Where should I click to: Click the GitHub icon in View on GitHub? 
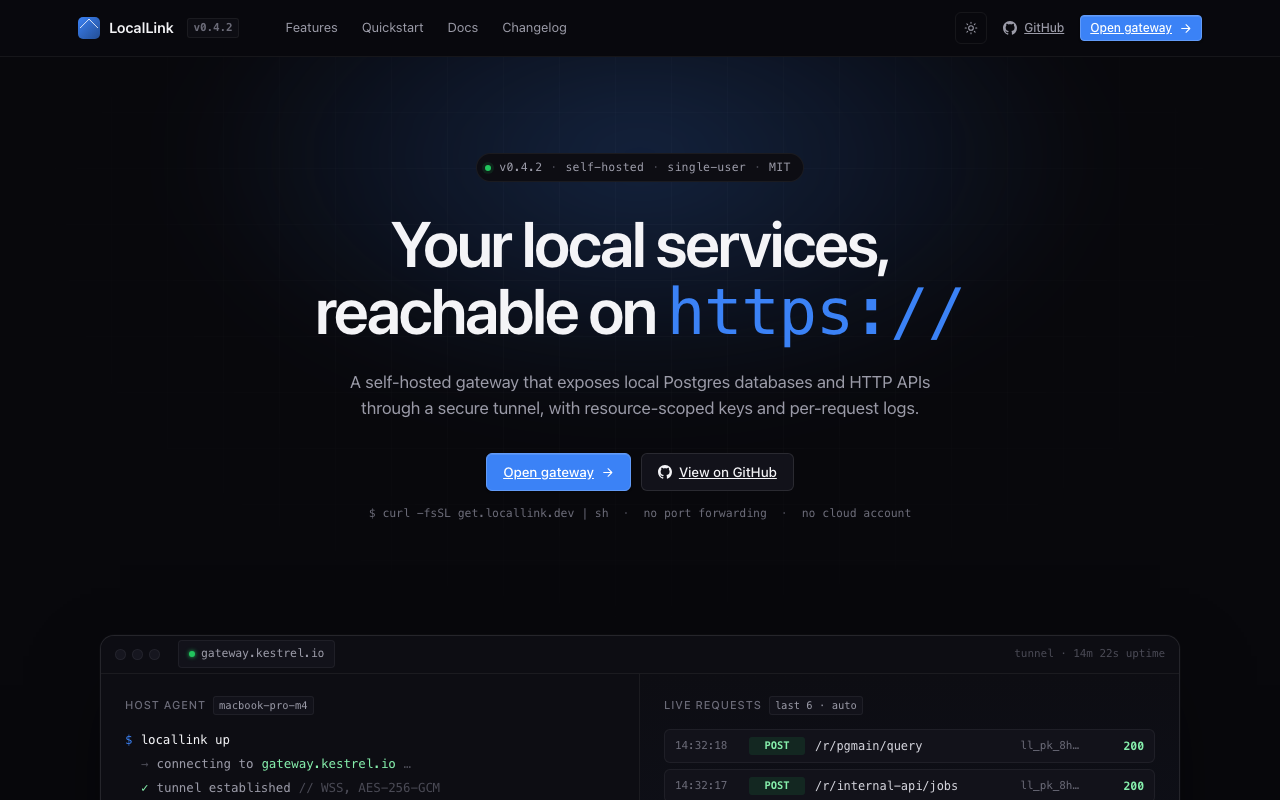click(665, 472)
